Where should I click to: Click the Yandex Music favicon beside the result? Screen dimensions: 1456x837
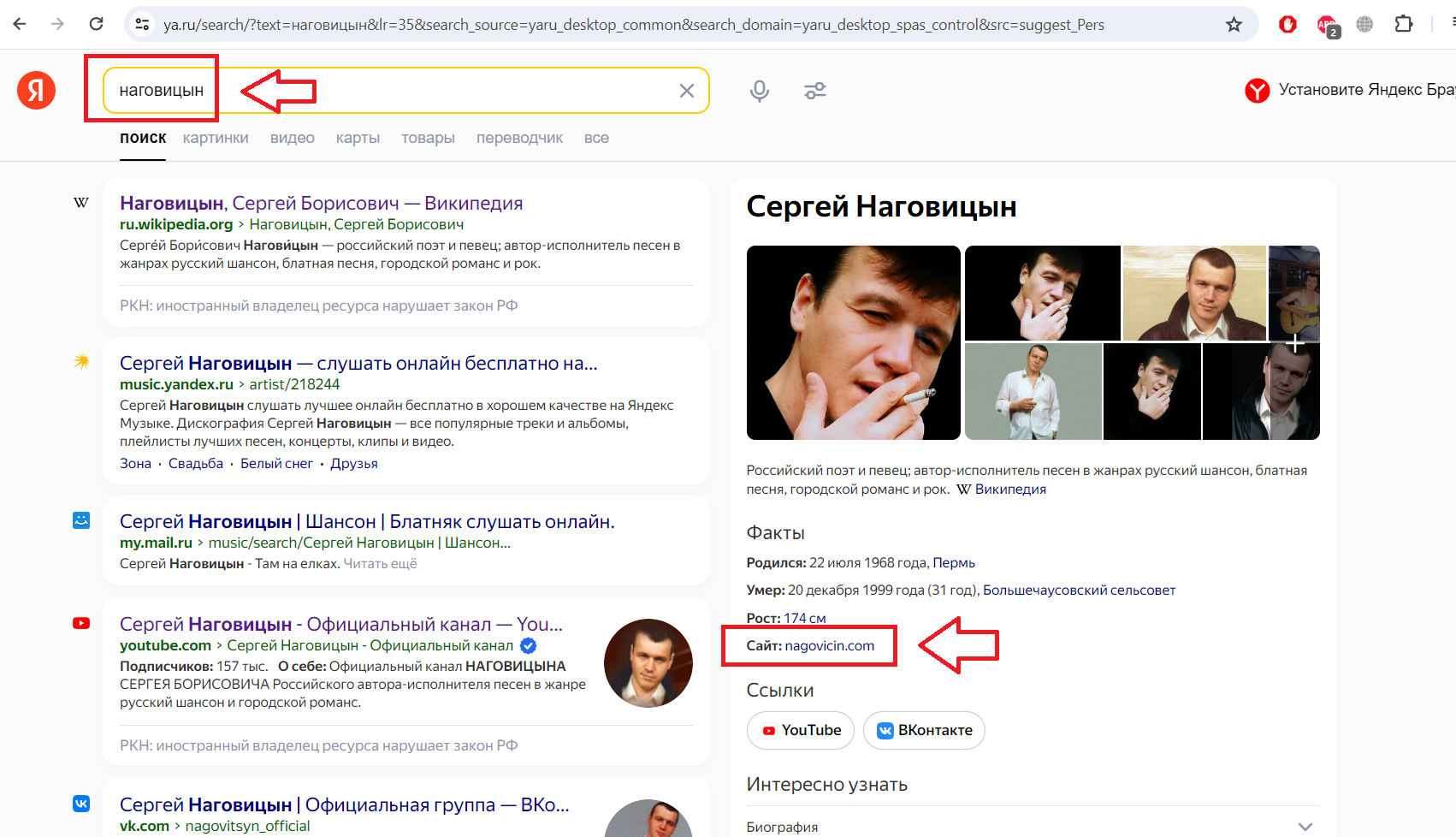(x=81, y=361)
